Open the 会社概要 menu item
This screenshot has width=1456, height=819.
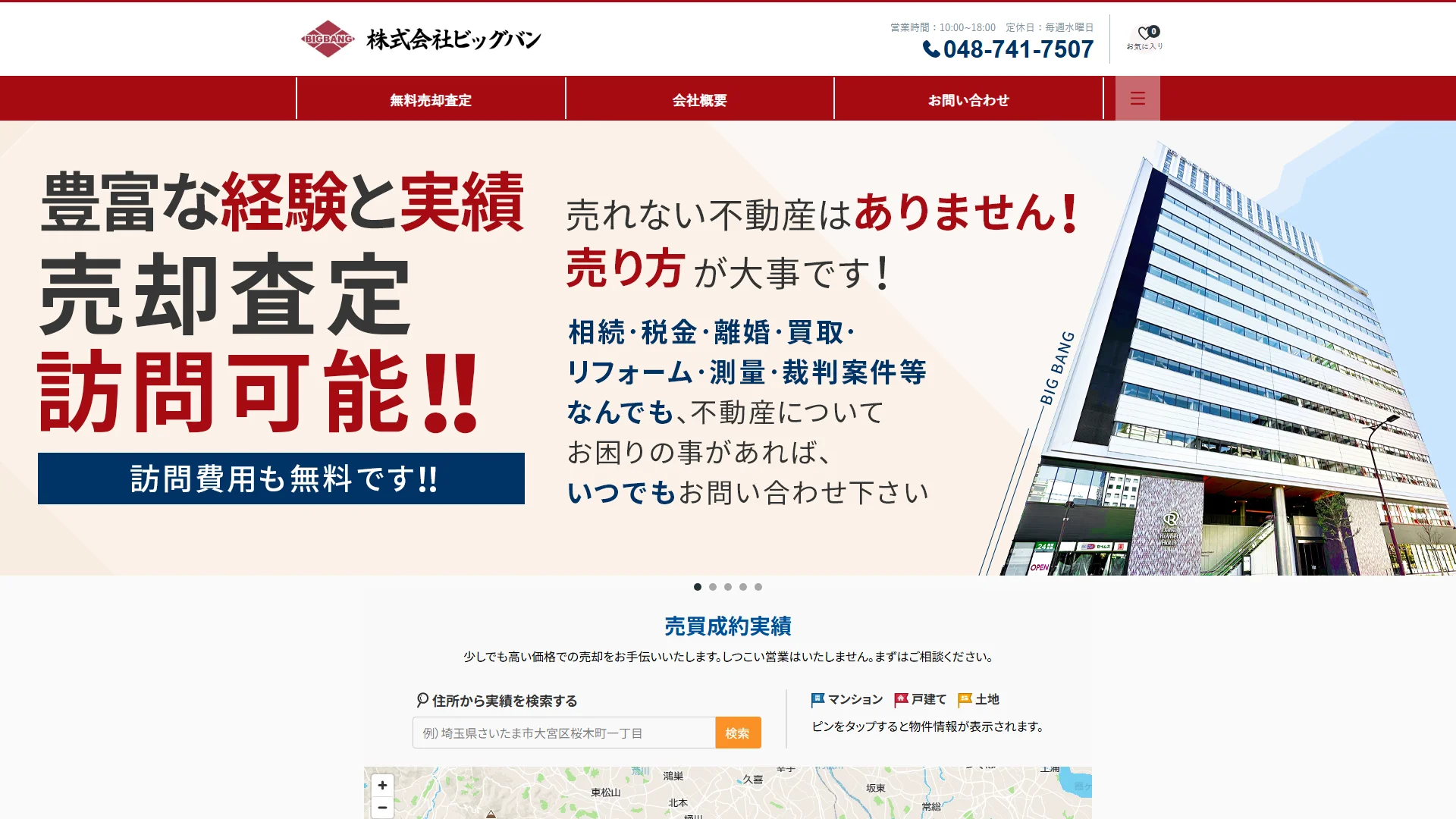pos(700,99)
